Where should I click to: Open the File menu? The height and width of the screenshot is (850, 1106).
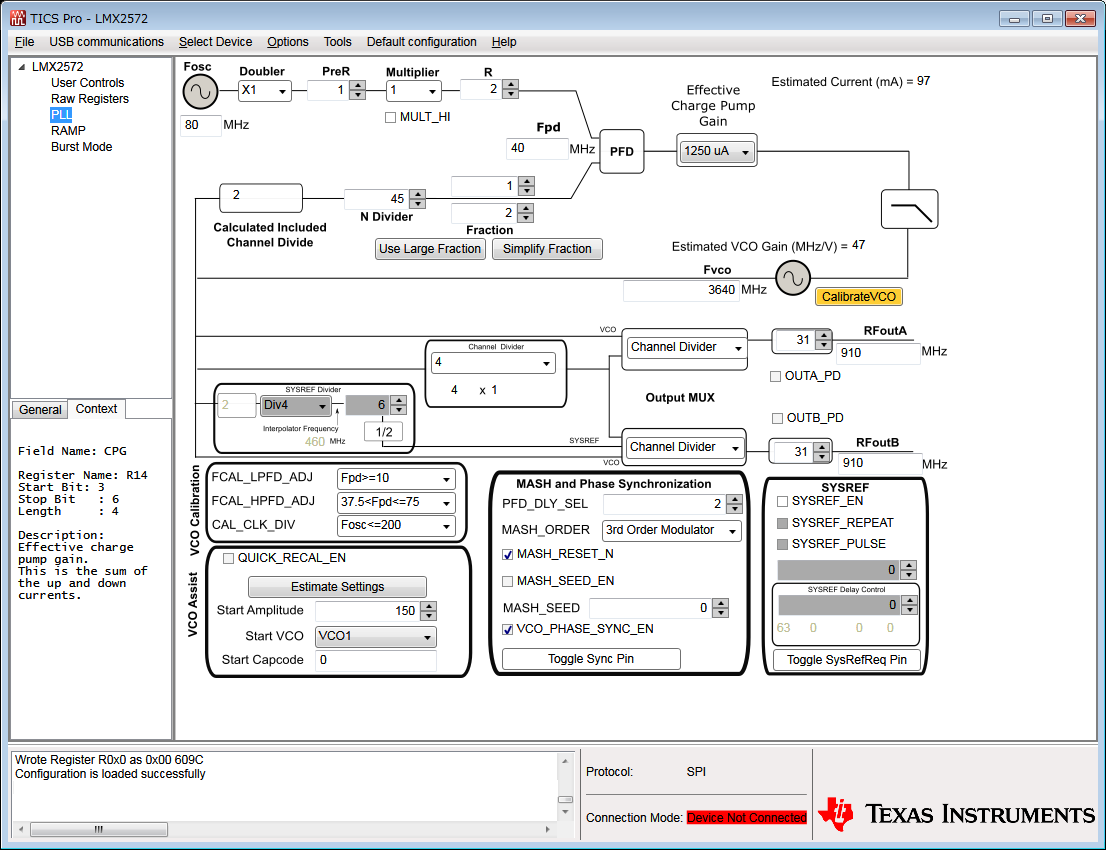25,42
